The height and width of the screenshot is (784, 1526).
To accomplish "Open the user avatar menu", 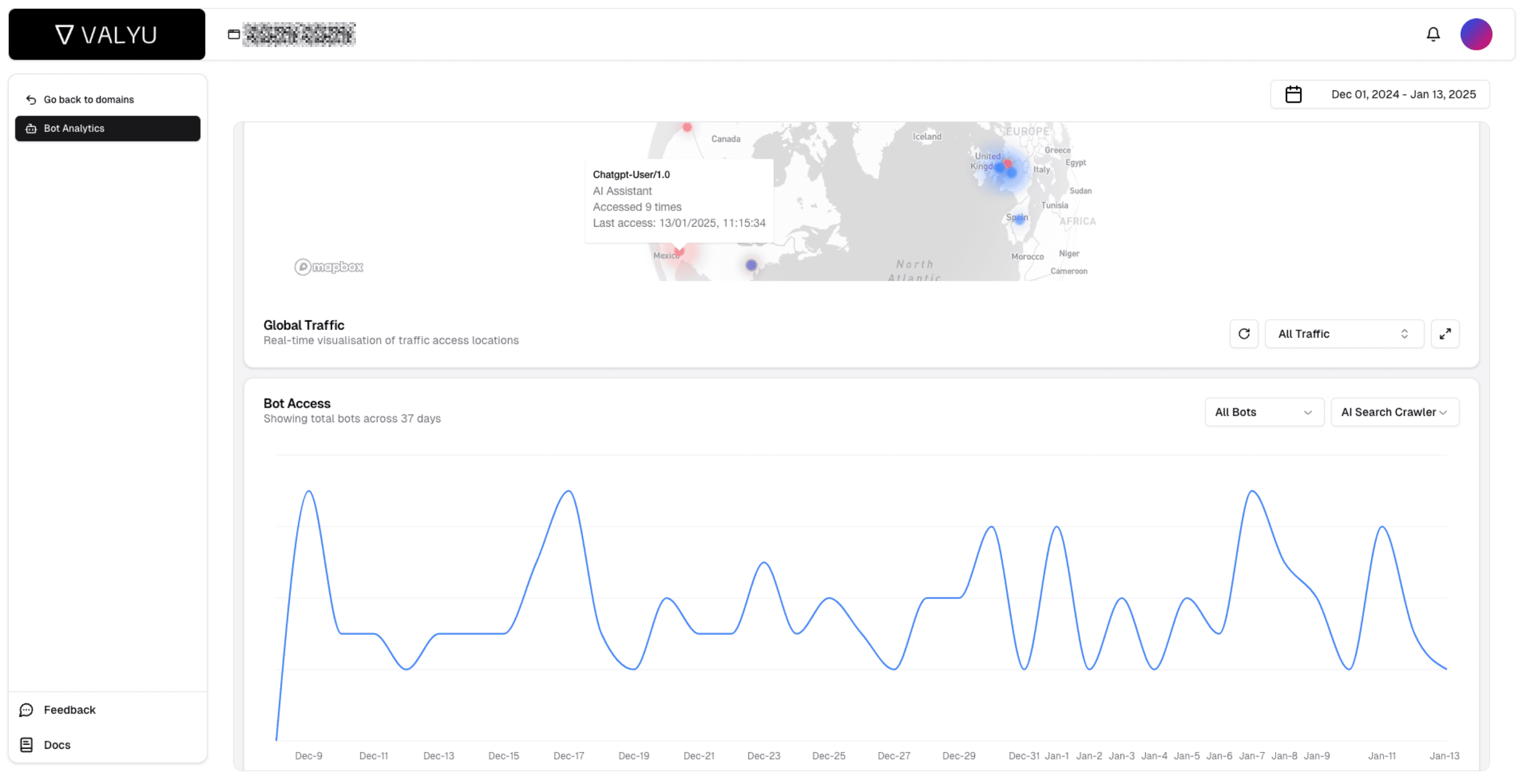I will tap(1476, 34).
